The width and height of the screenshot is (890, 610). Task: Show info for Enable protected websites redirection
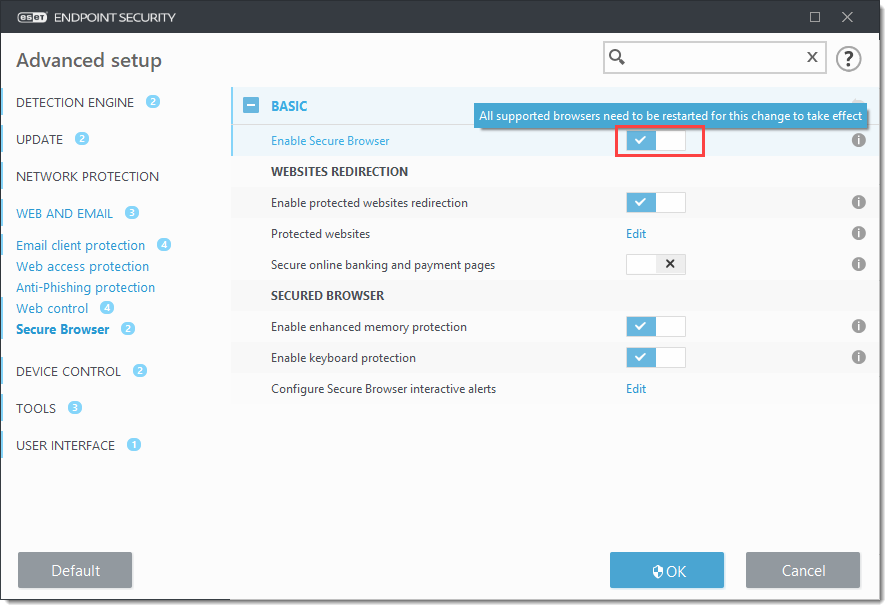[859, 202]
